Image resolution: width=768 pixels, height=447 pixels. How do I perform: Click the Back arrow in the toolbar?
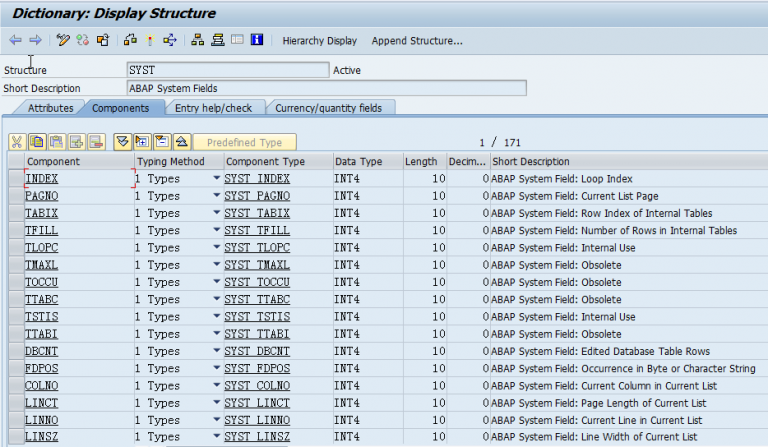click(x=15, y=41)
